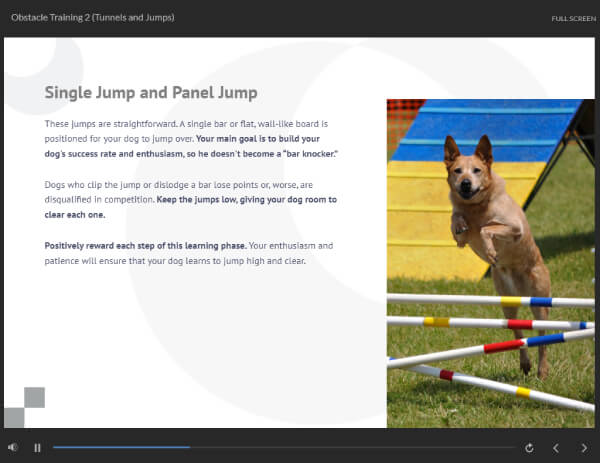Screen dimensions: 600x463
Task: Replay the current slide
Action: [x=529, y=448]
